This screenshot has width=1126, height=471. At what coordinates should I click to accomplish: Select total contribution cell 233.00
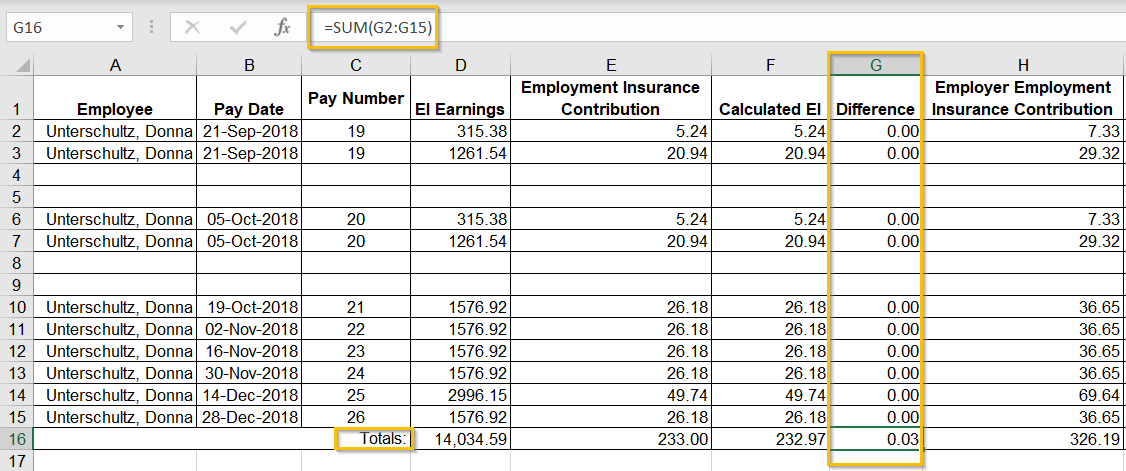[611, 439]
